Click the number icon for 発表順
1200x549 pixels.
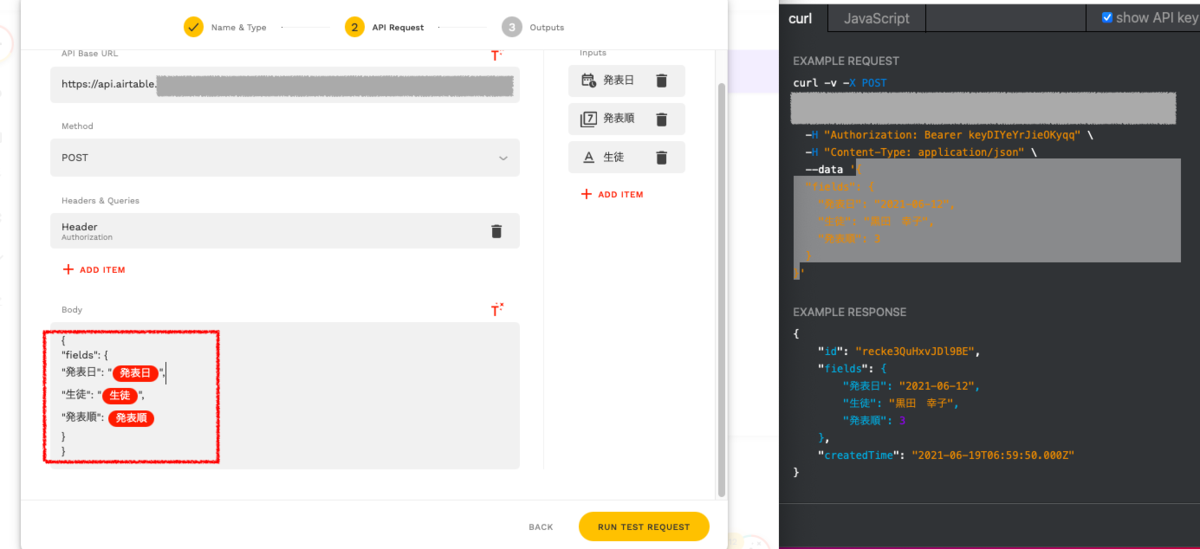pyautogui.click(x=588, y=119)
